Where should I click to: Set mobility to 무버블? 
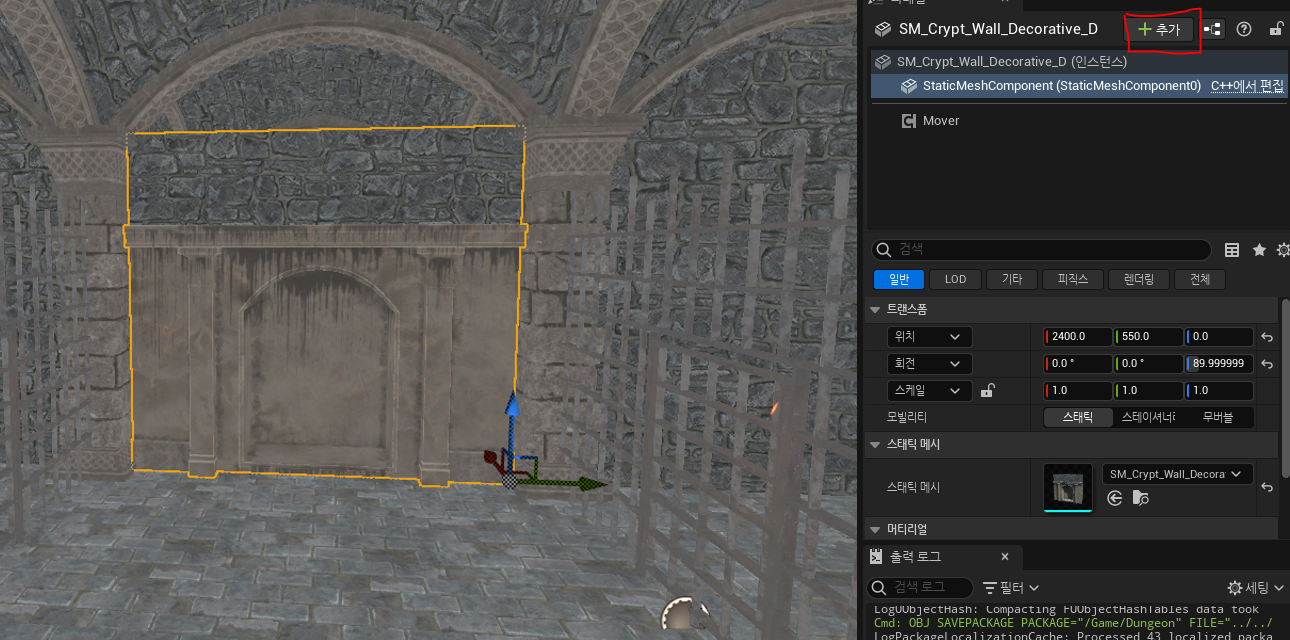click(x=1218, y=417)
